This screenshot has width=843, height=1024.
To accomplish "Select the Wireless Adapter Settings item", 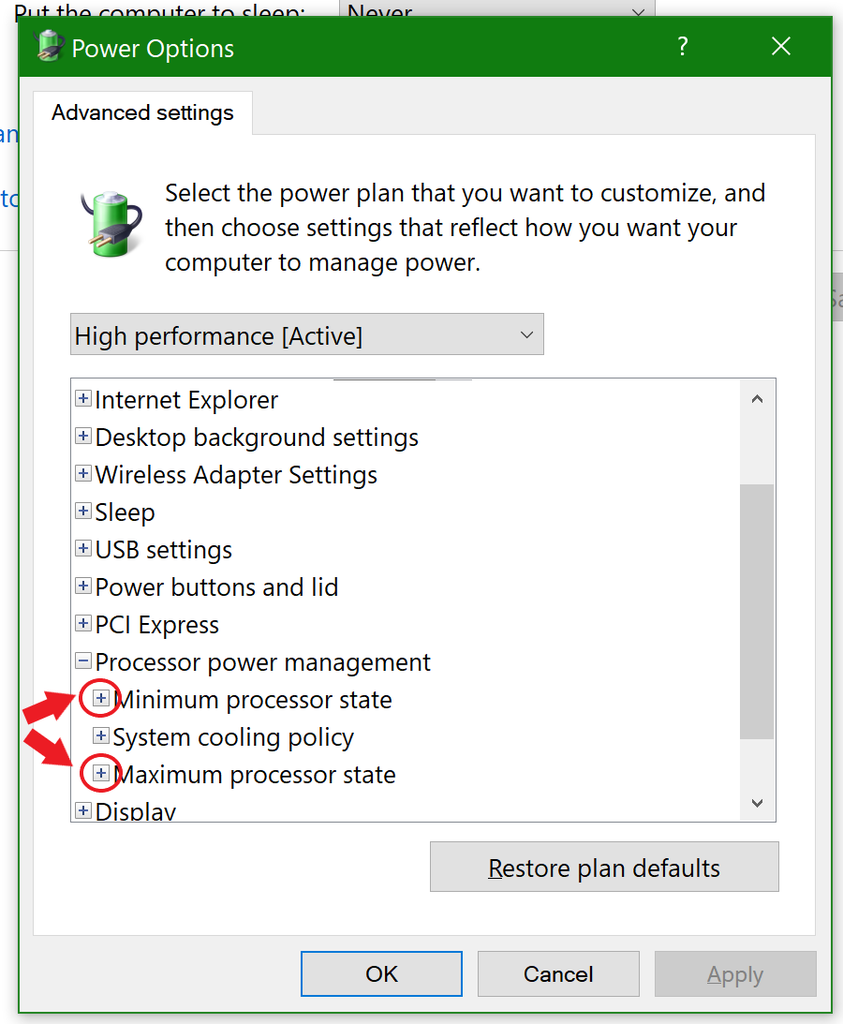I will click(x=236, y=475).
